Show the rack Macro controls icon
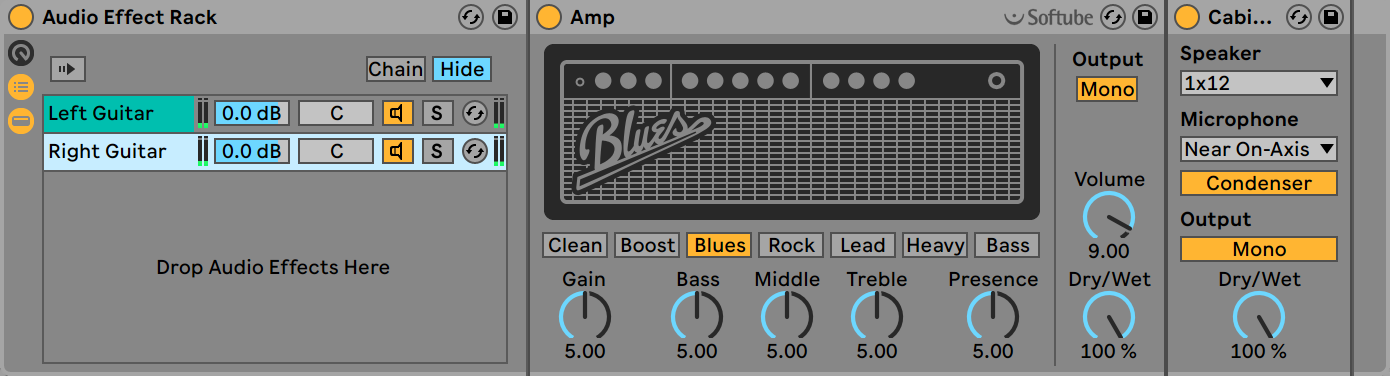The height and width of the screenshot is (376, 1390). click(x=20, y=53)
